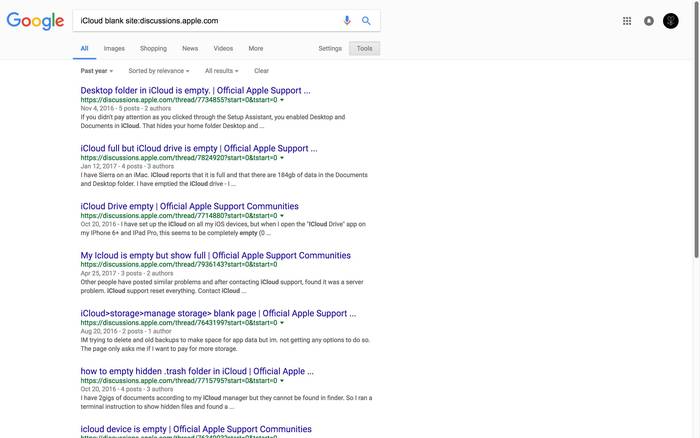Toggle the Tools button
Screen dimensions: 700x438
364,48
